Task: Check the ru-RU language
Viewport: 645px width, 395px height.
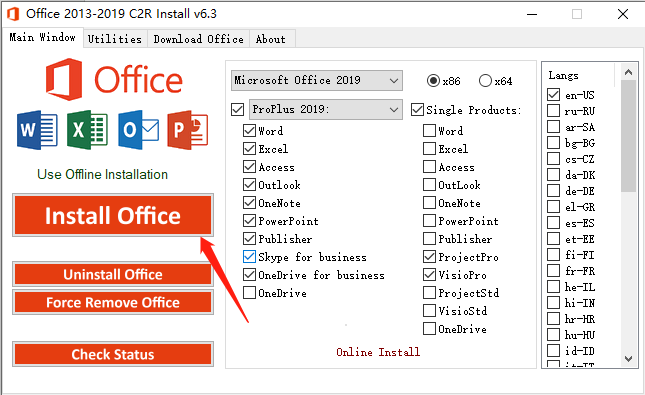Action: 554,111
